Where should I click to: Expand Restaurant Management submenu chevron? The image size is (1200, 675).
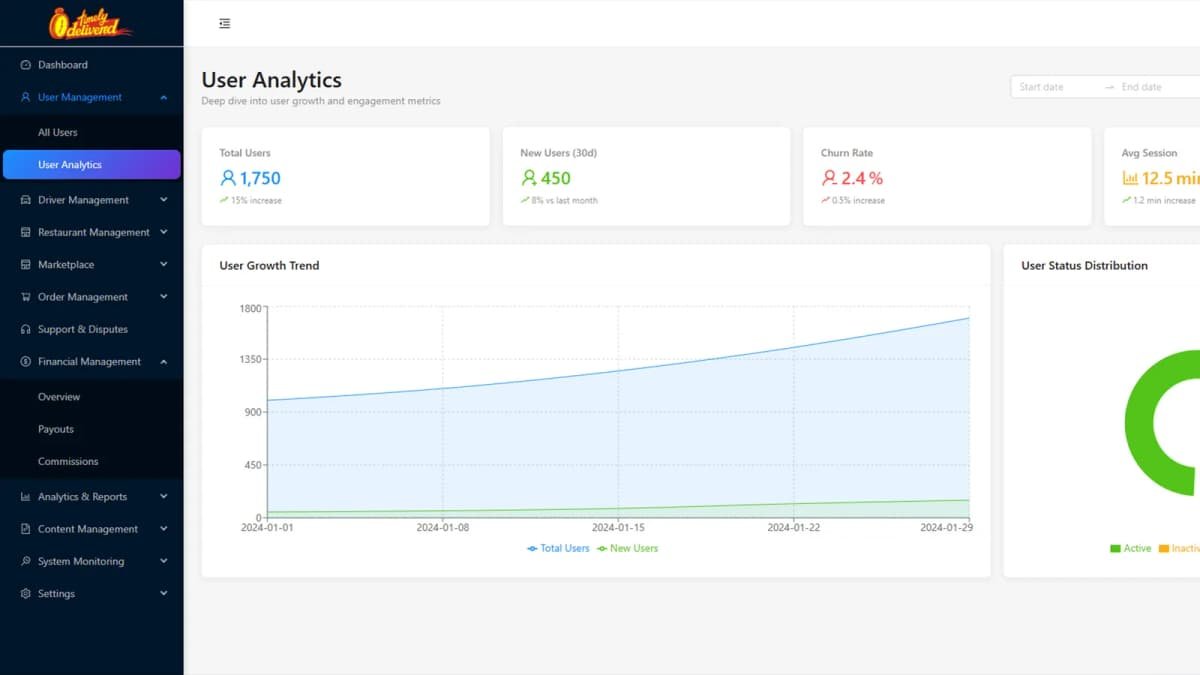pos(164,232)
